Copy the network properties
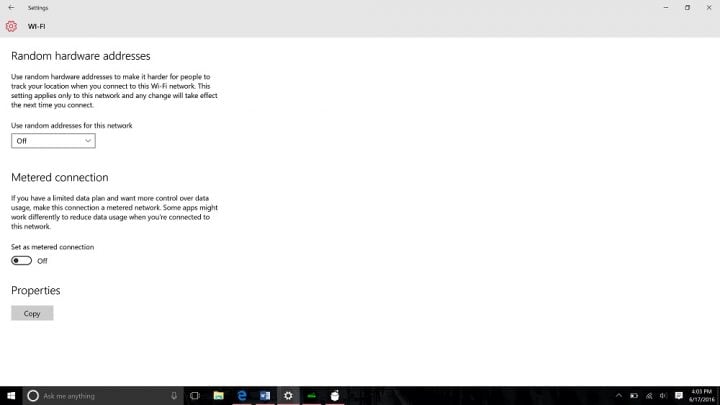The image size is (720, 405). tap(32, 313)
